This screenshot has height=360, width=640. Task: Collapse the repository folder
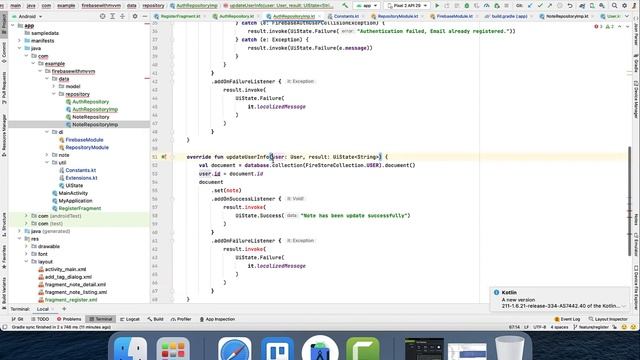(x=53, y=94)
